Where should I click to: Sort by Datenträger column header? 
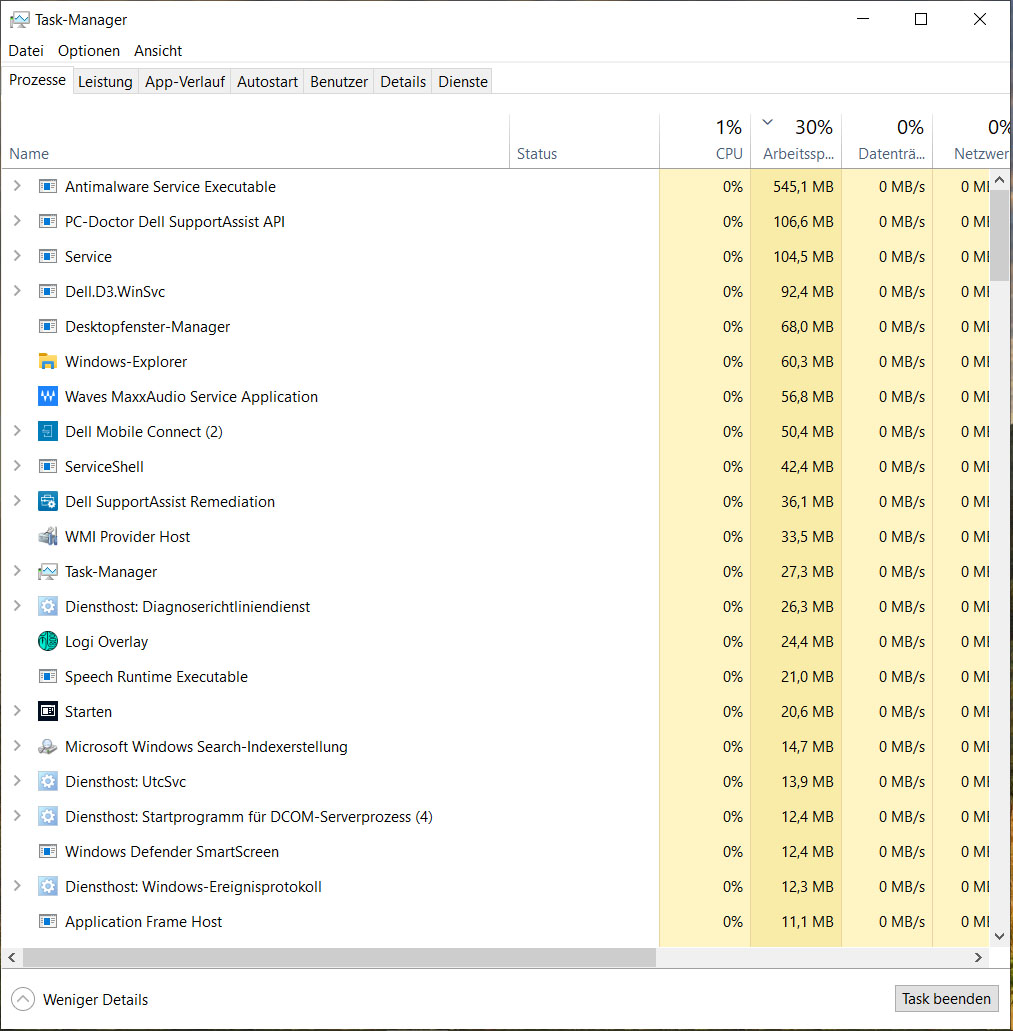click(x=887, y=141)
